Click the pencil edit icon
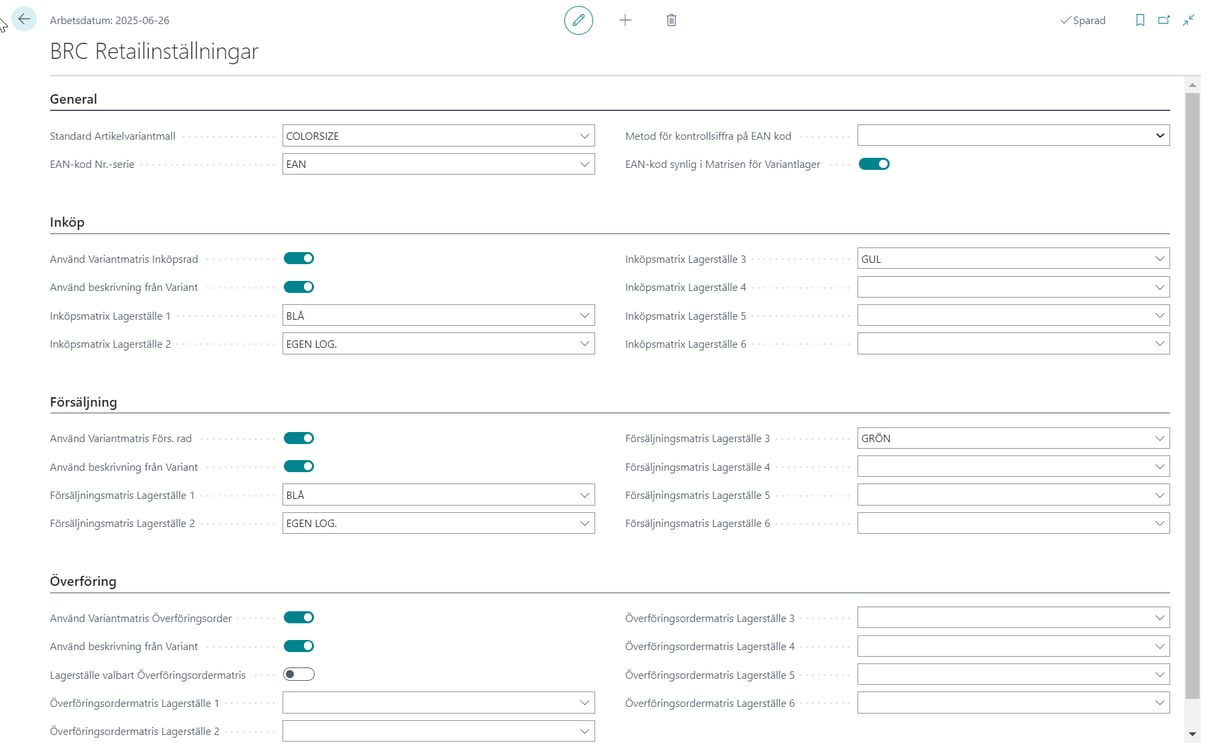This screenshot has height=743, width=1215. pos(578,20)
